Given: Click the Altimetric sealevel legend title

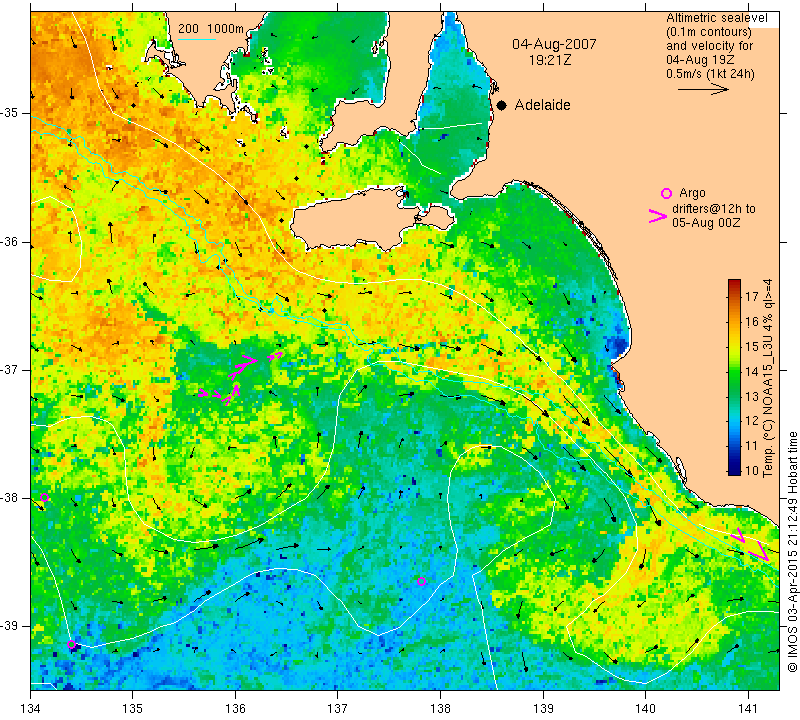Looking at the screenshot, I should [717, 18].
